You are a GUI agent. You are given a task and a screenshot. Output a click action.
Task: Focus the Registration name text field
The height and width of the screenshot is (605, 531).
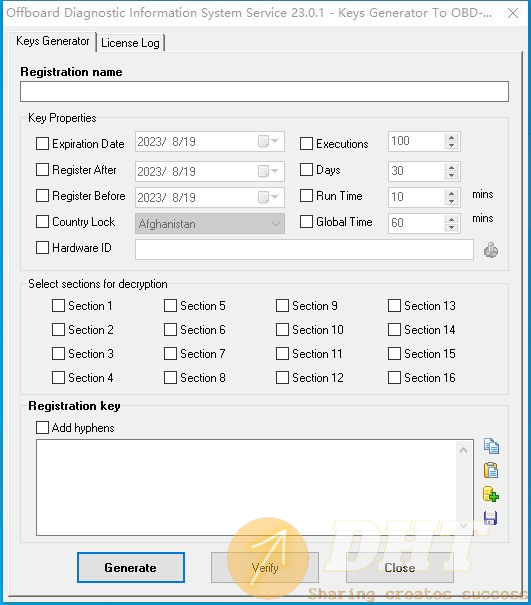tap(264, 91)
